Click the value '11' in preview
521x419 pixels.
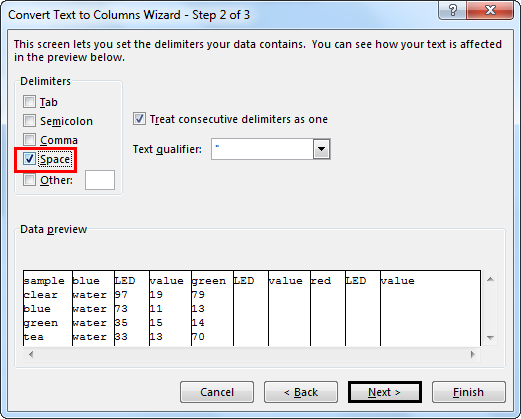156,309
